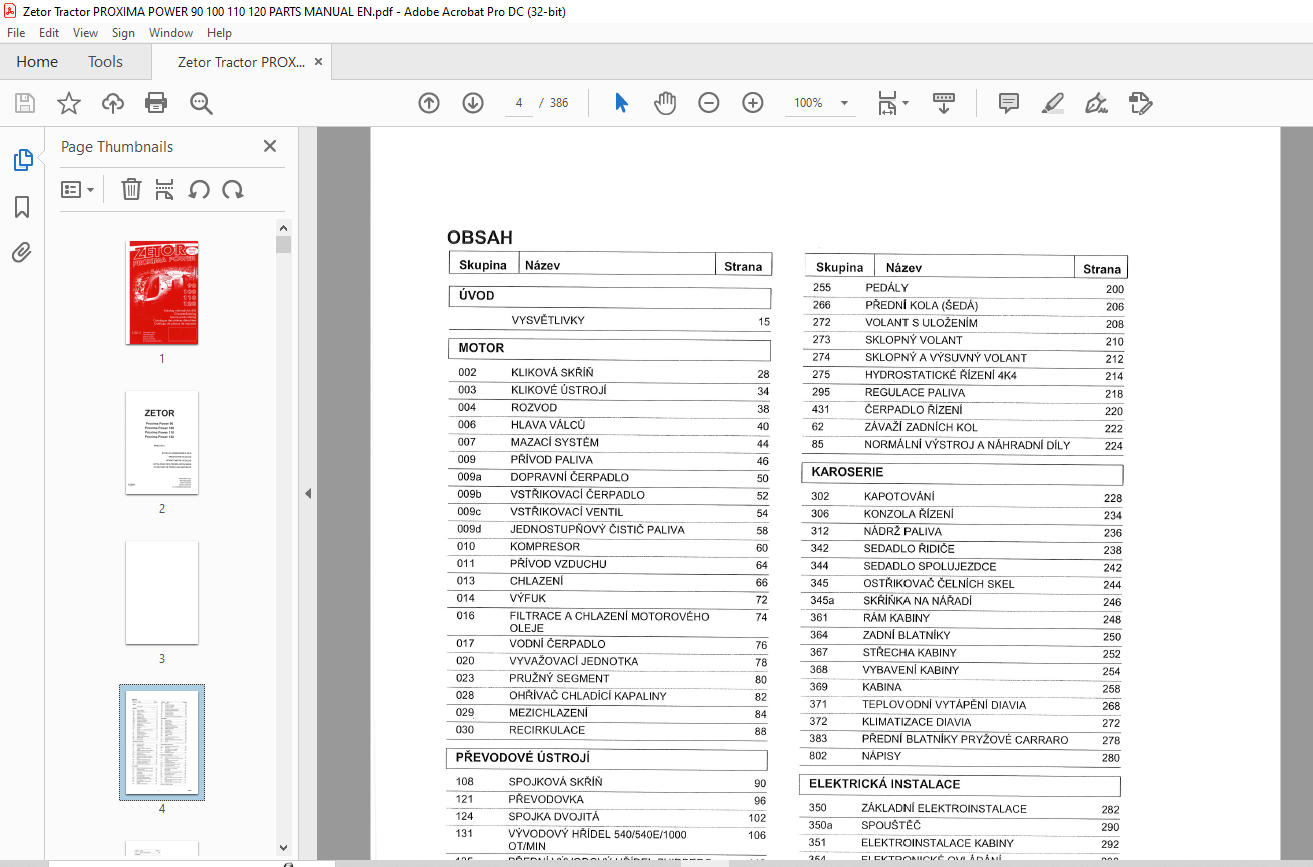Open the Window menu
The width and height of the screenshot is (1313, 867).
coord(171,33)
